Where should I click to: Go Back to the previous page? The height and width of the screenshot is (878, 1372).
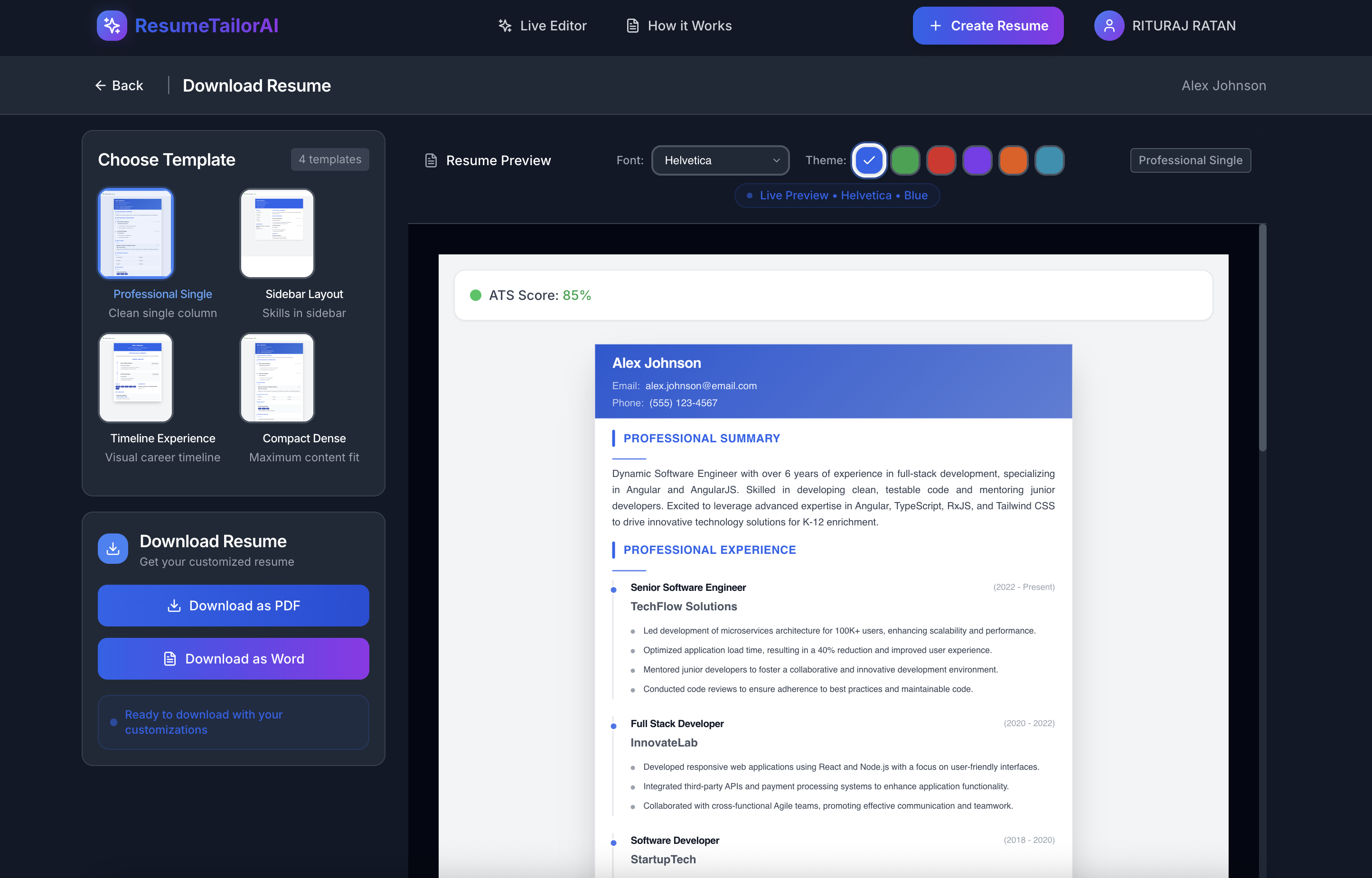tap(119, 85)
